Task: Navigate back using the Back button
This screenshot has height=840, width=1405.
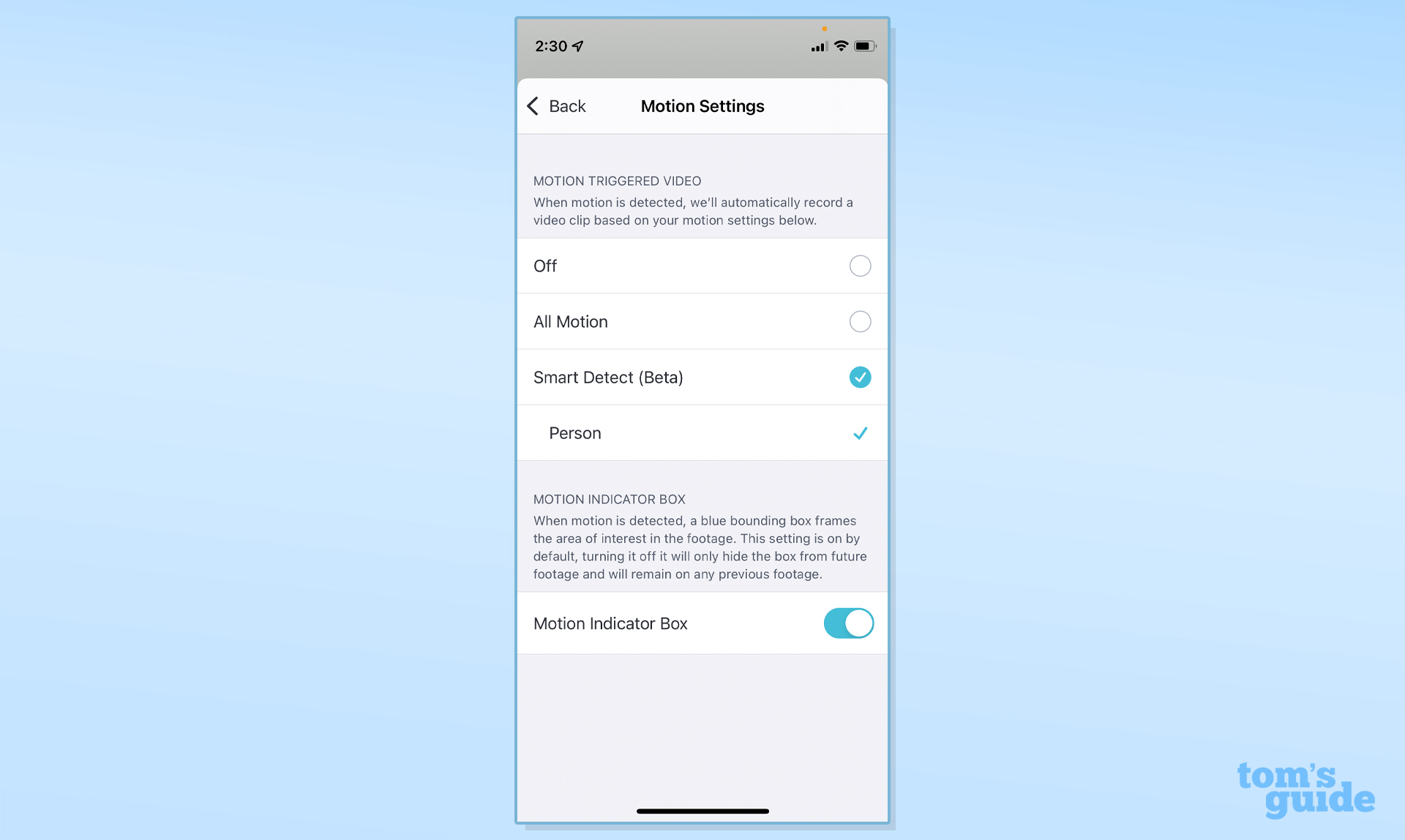Action: pyautogui.click(x=555, y=106)
